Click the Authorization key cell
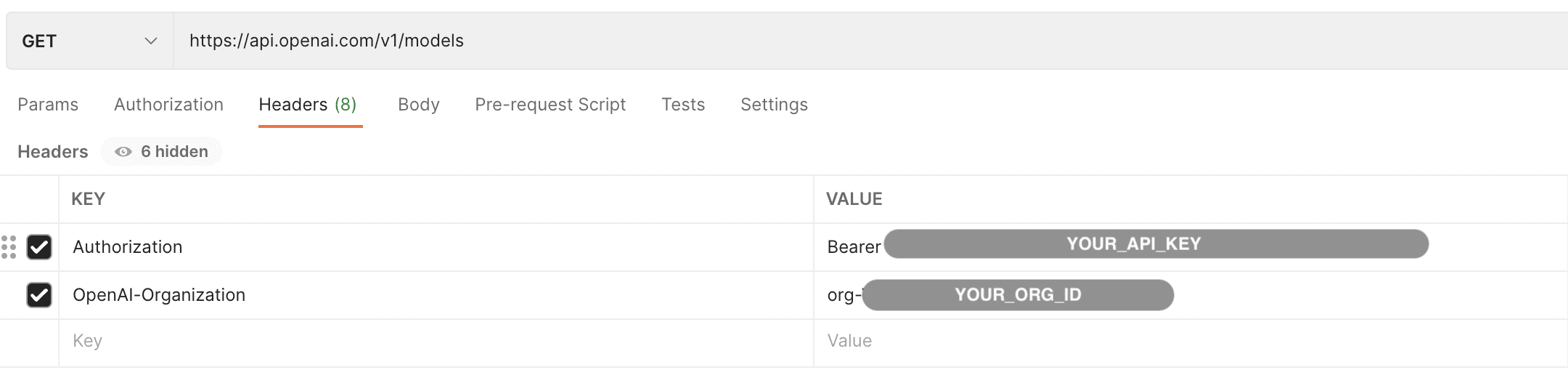 tap(436, 247)
